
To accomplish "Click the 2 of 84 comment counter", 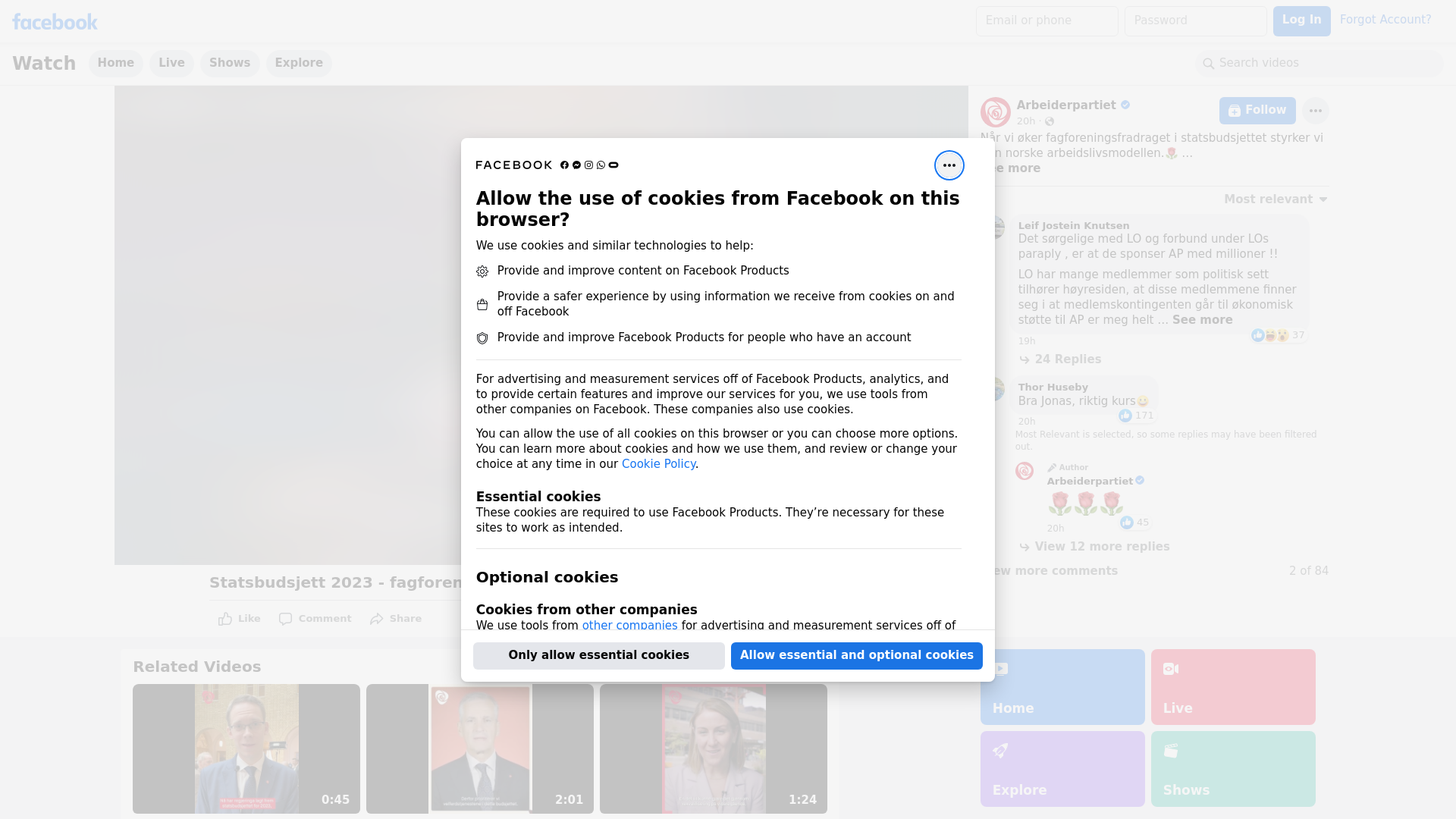I will (1308, 571).
